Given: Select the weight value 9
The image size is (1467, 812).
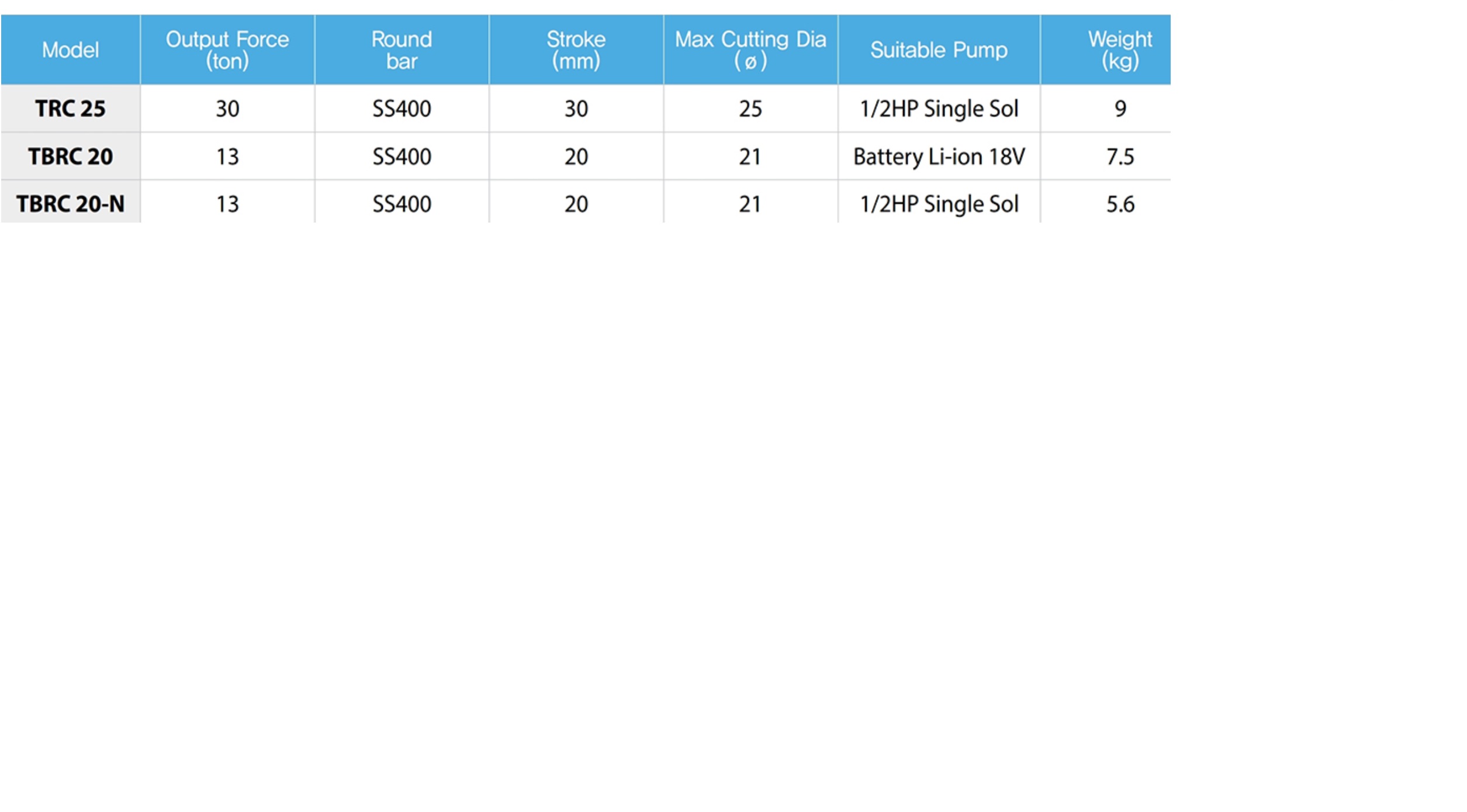Looking at the screenshot, I should pos(1120,109).
